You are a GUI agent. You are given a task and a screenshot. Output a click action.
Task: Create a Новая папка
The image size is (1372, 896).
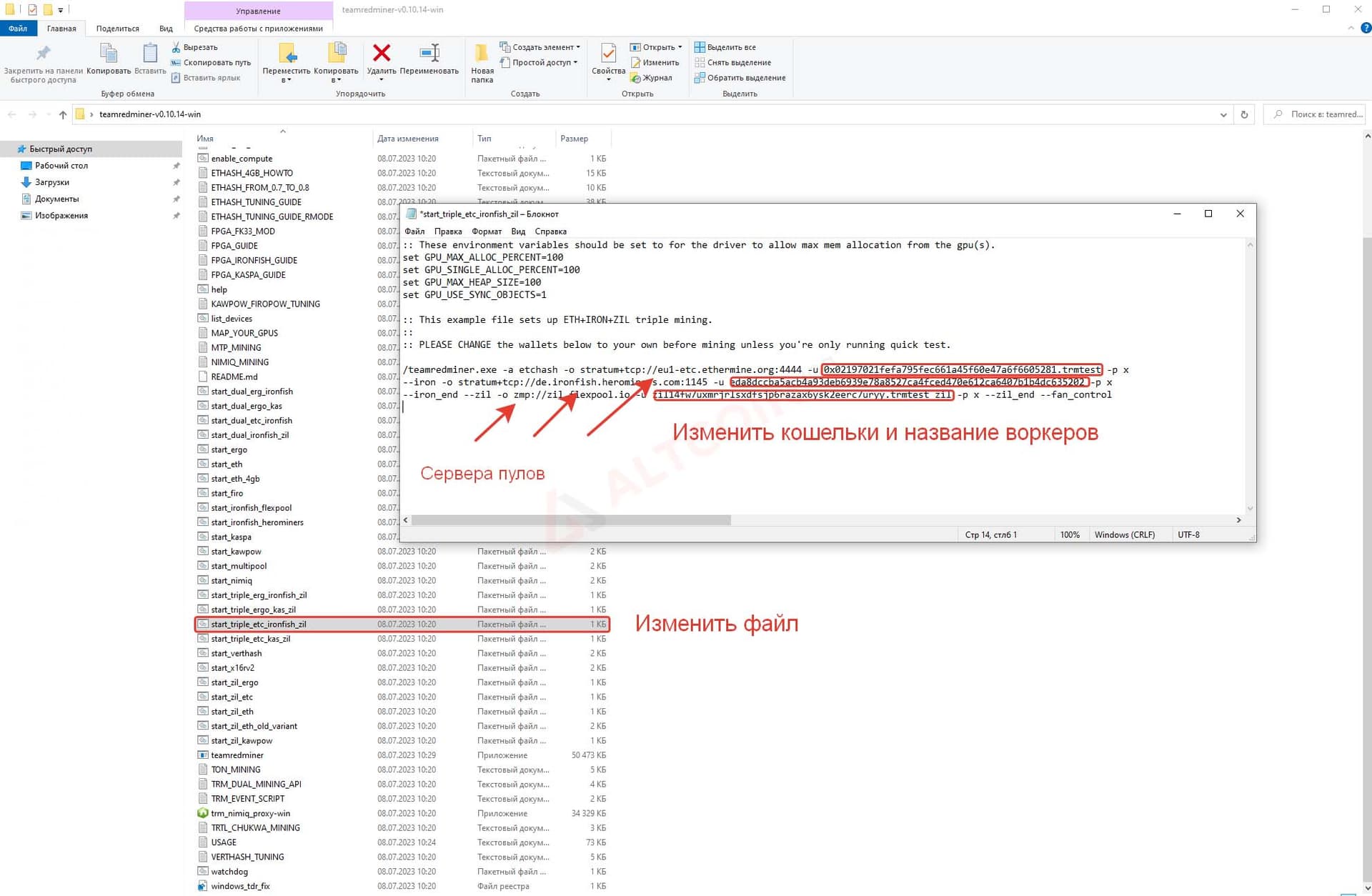click(x=482, y=61)
